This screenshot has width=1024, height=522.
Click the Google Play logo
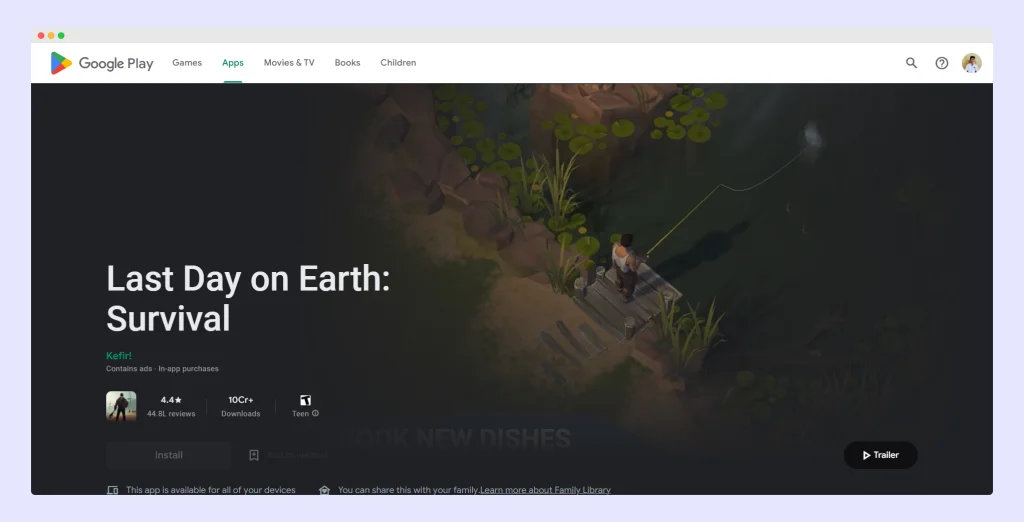(102, 63)
